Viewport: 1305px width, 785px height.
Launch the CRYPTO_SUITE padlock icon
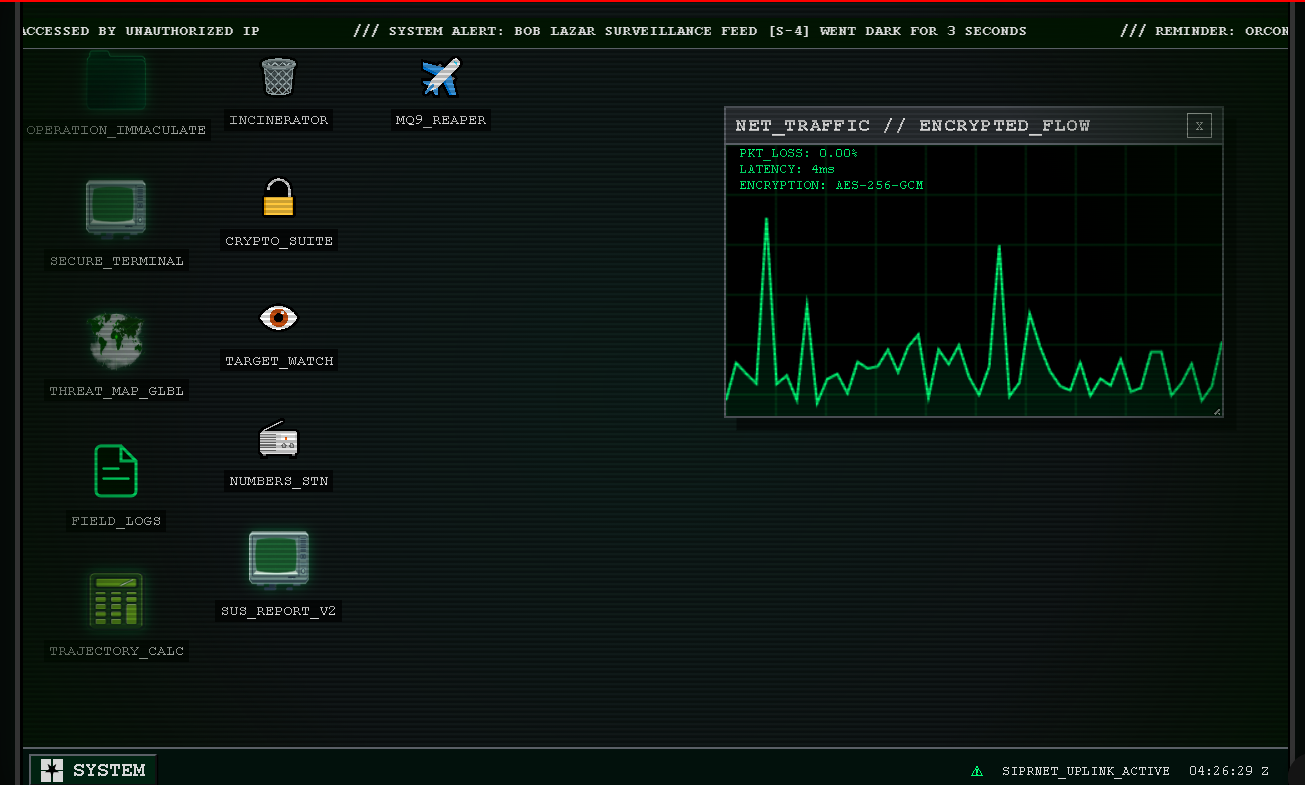(279, 197)
